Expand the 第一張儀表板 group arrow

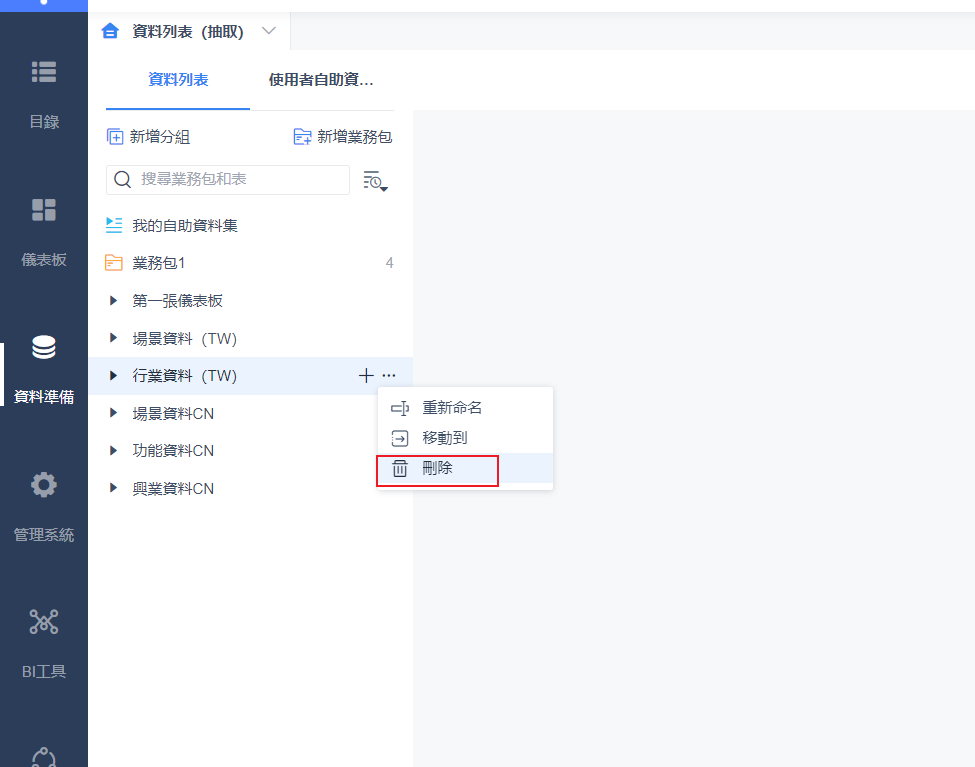coord(113,300)
